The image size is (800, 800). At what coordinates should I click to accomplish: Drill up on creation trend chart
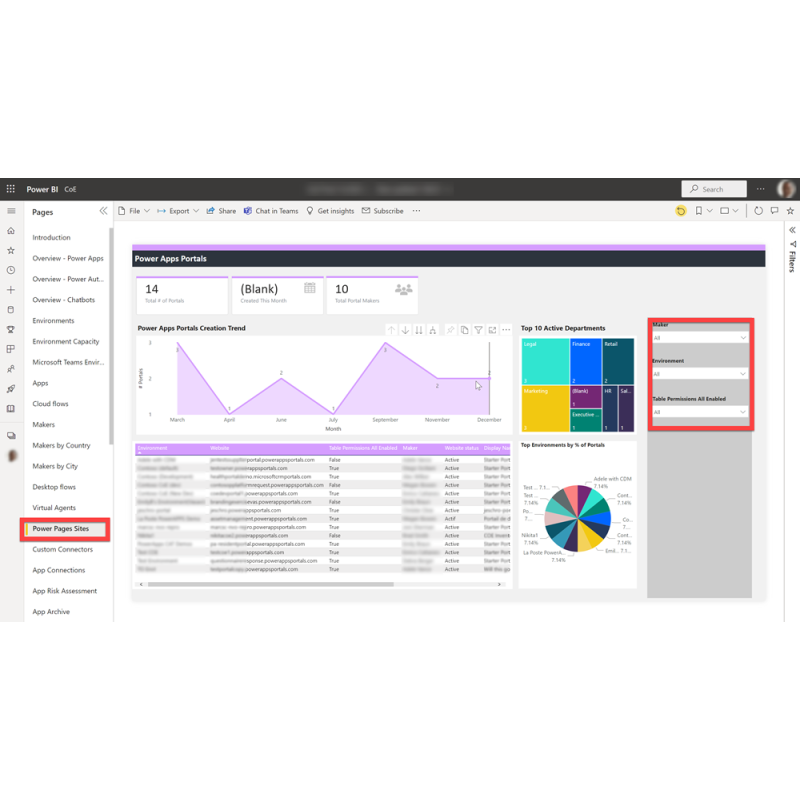391,330
